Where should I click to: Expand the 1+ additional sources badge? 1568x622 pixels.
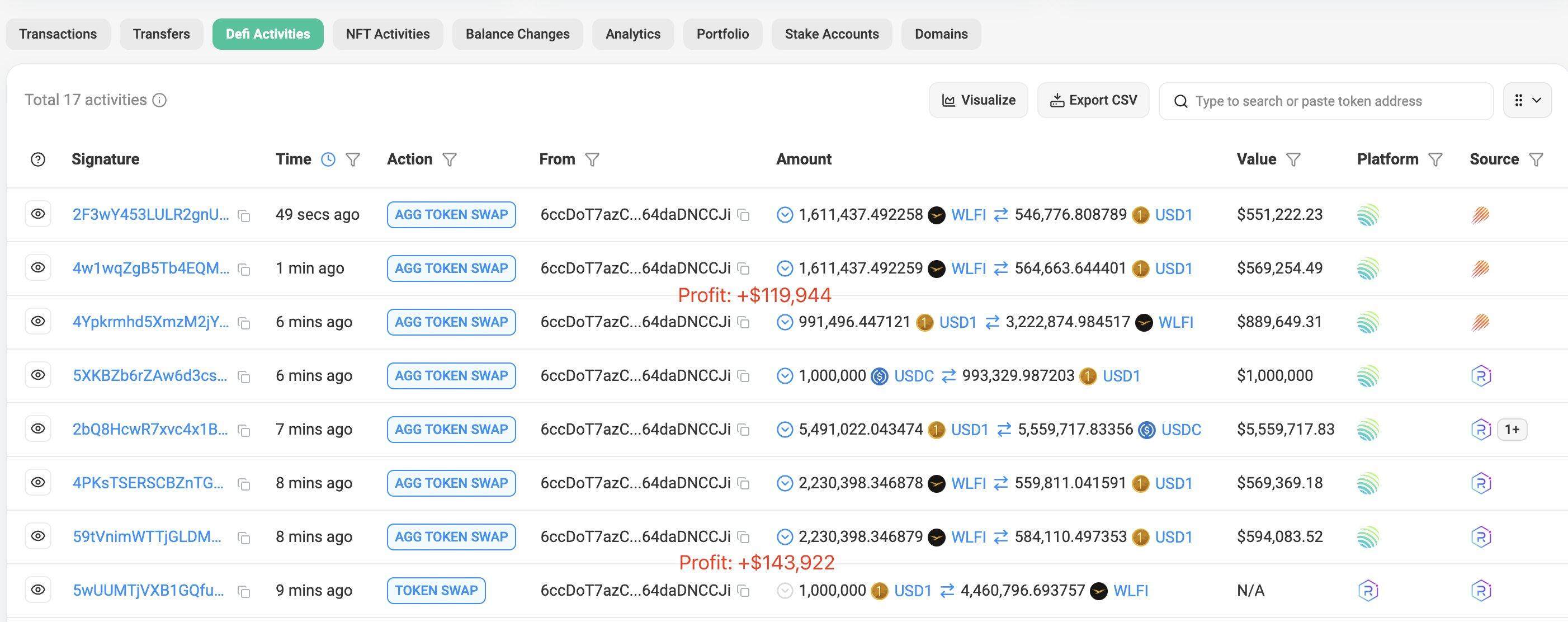[1512, 430]
